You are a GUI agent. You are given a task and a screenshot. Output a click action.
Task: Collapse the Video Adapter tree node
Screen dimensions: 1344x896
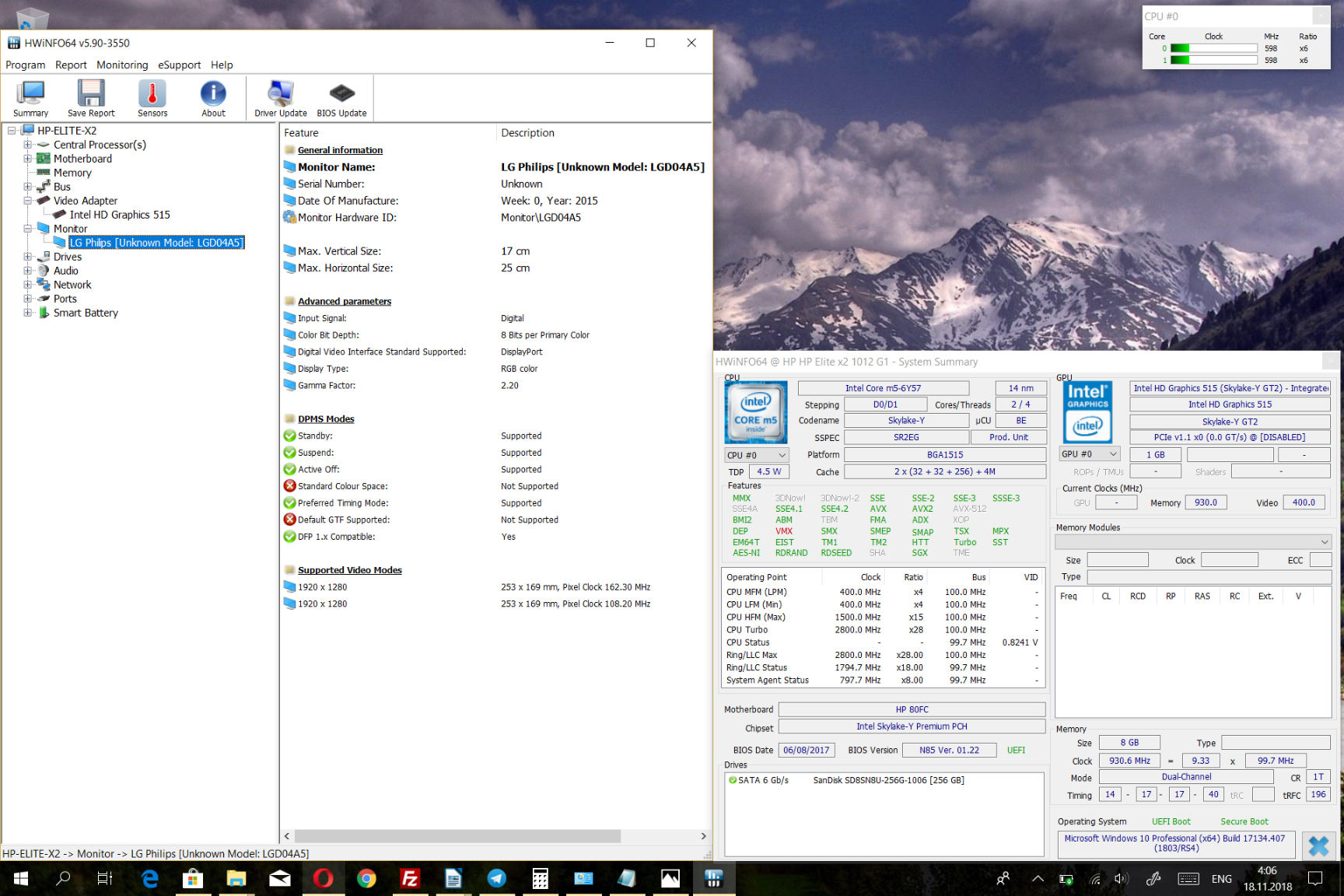point(28,201)
